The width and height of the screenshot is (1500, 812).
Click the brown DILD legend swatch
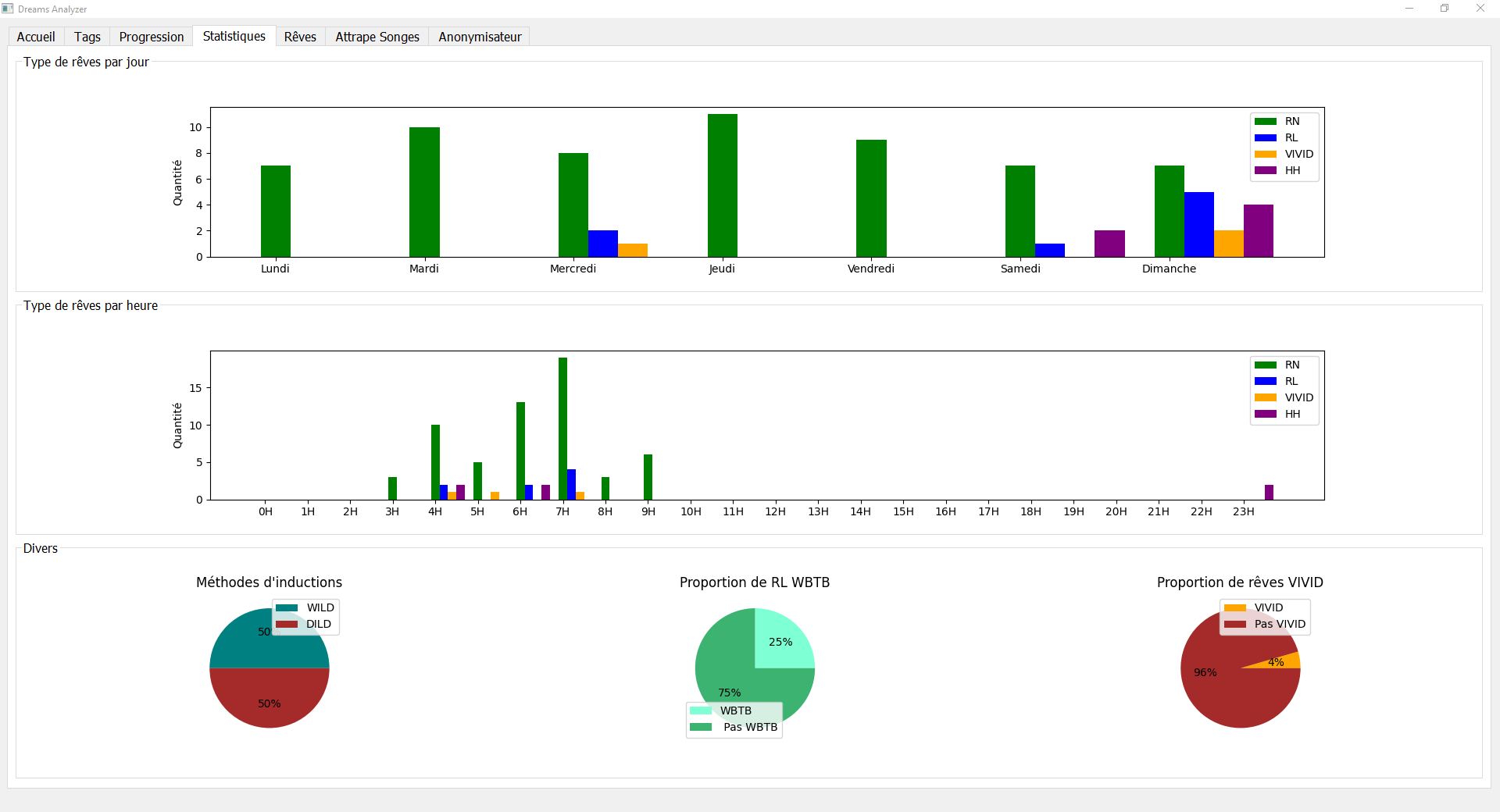point(287,624)
